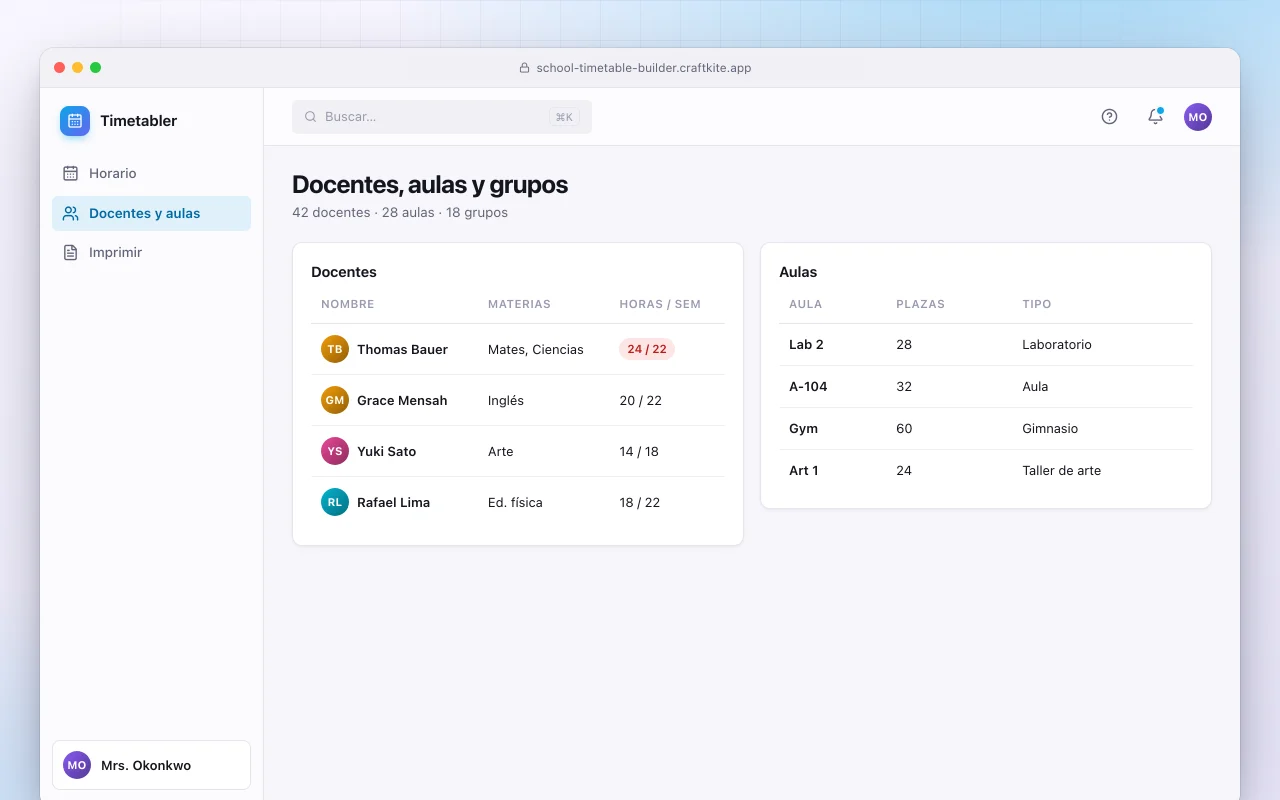Go to the Imprimir section
Image resolution: width=1280 pixels, height=800 pixels.
151,252
